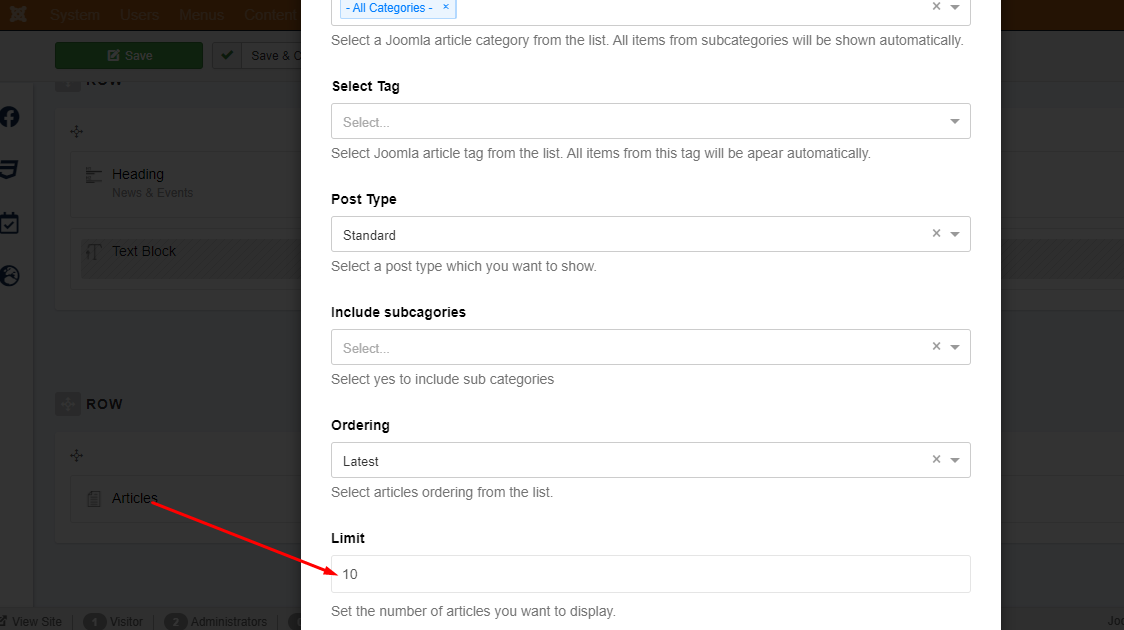The image size is (1124, 630).
Task: Clear the Post Type Standard selection
Action: 936,234
